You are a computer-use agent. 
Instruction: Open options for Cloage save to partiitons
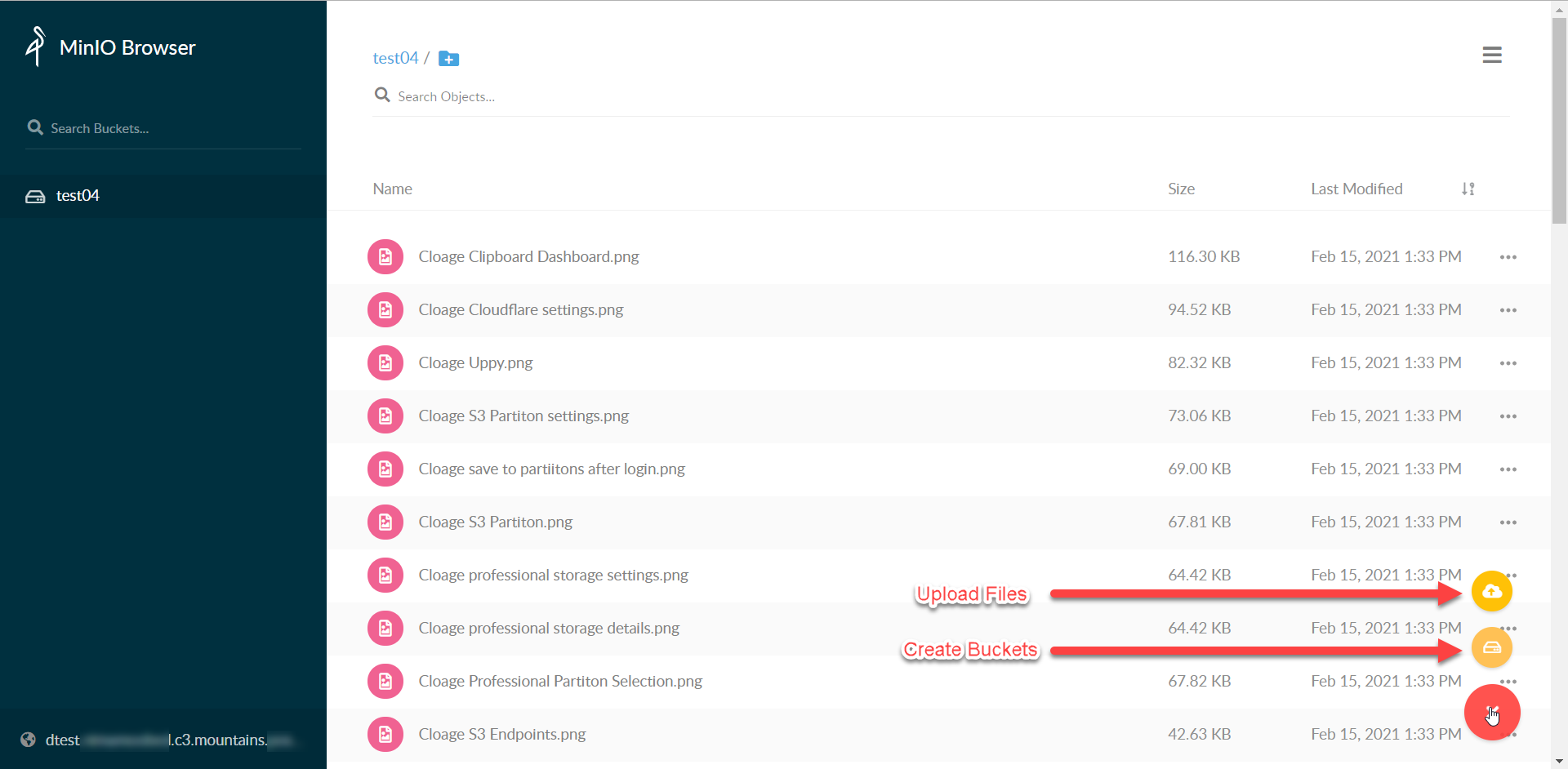click(x=1508, y=469)
